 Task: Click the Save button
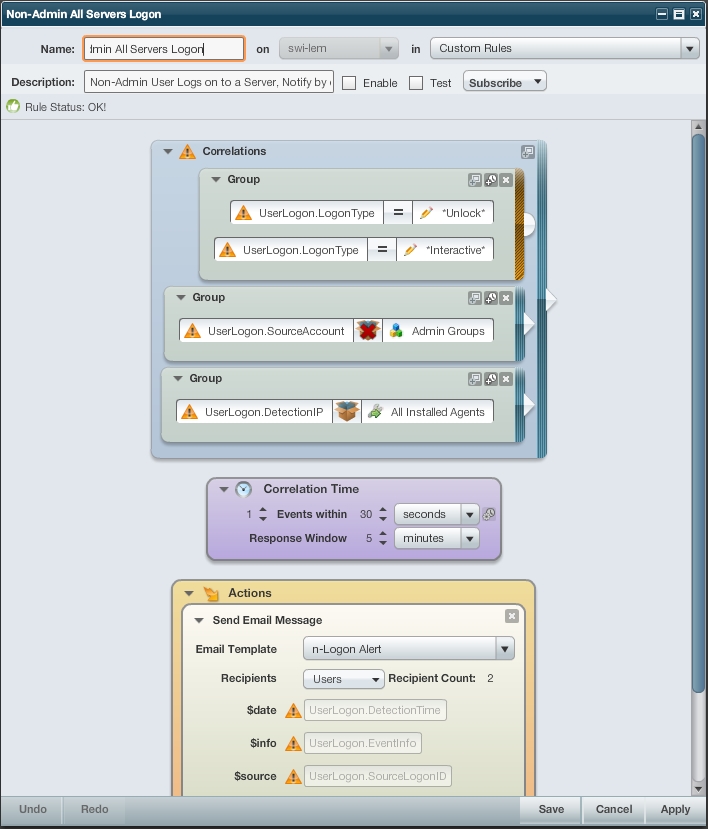click(551, 809)
